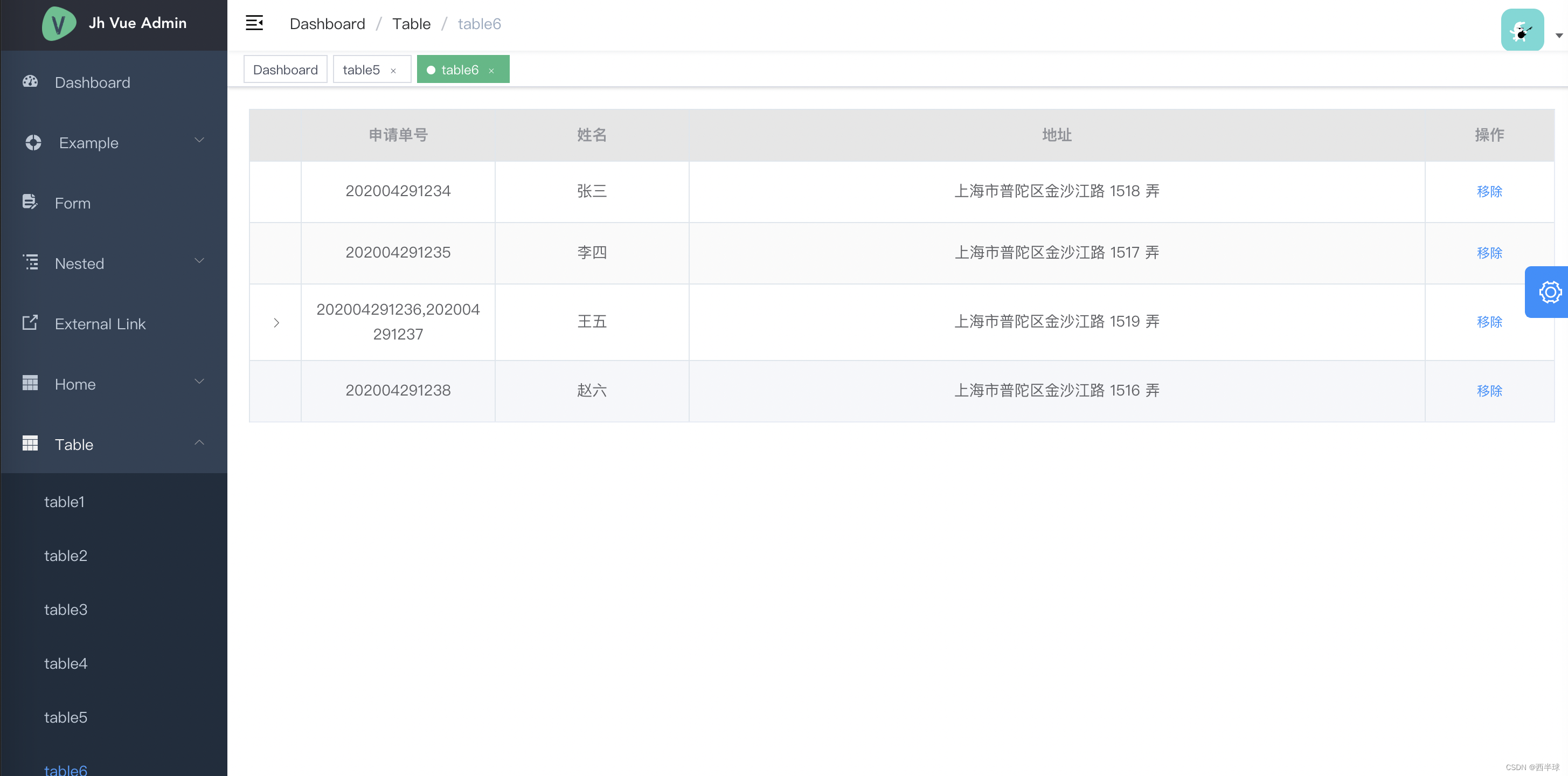Expand the 王五 row detail arrow
Image resolution: width=1568 pixels, height=776 pixels.
pyautogui.click(x=276, y=323)
